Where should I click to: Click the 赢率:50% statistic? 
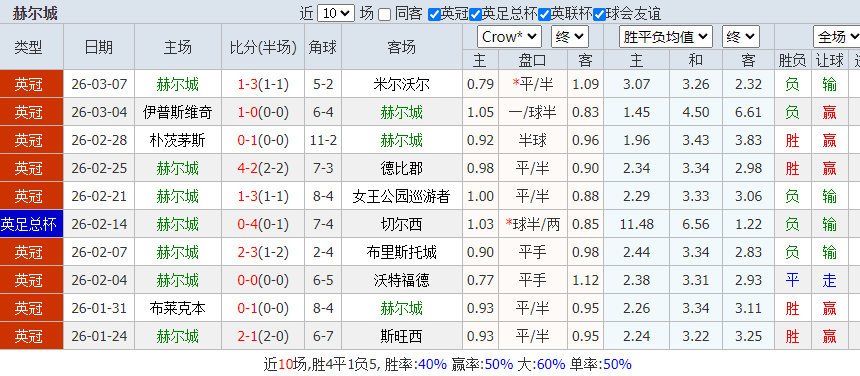[x=482, y=364]
